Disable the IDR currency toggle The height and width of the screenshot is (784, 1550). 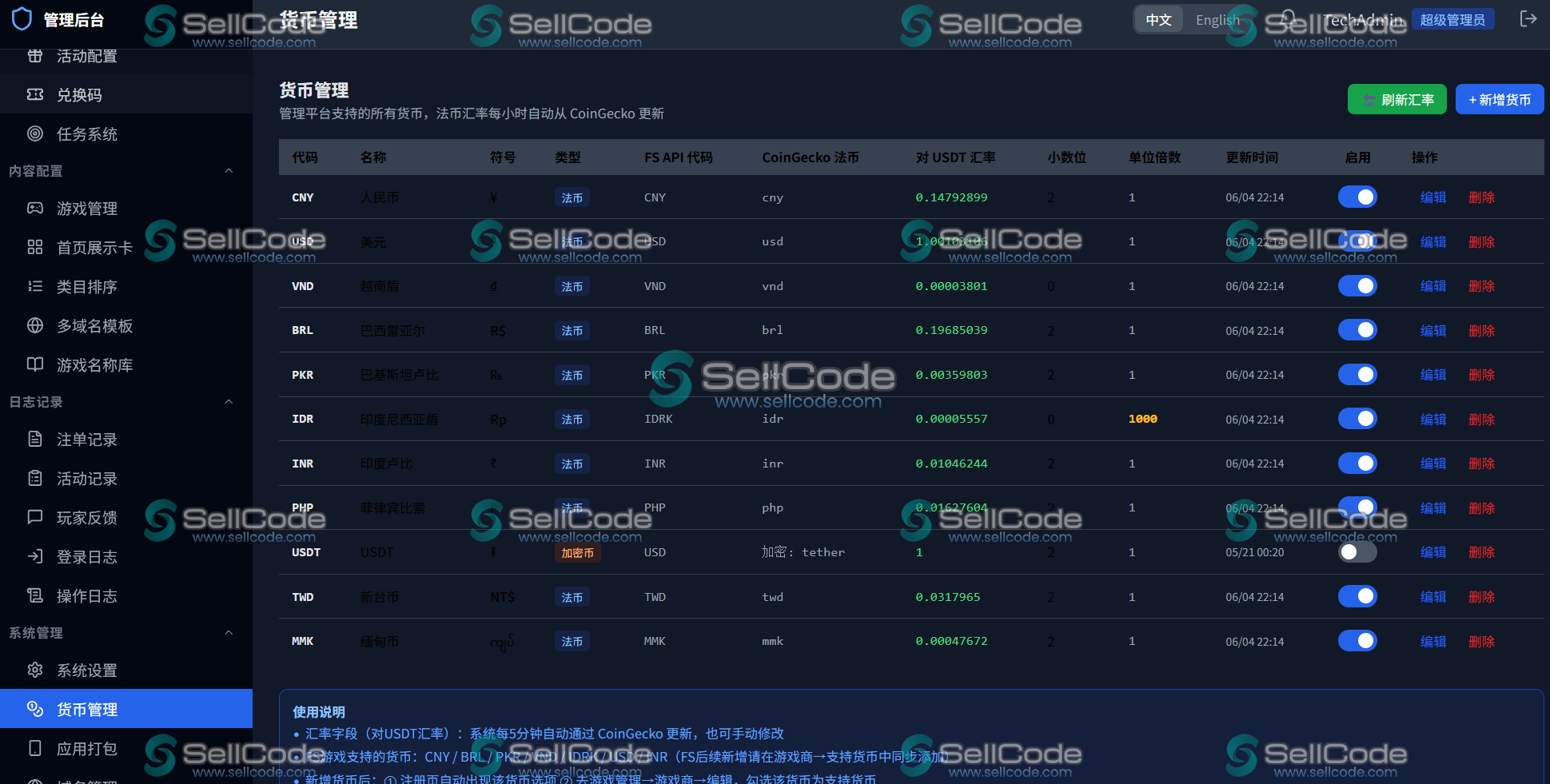[x=1357, y=419]
